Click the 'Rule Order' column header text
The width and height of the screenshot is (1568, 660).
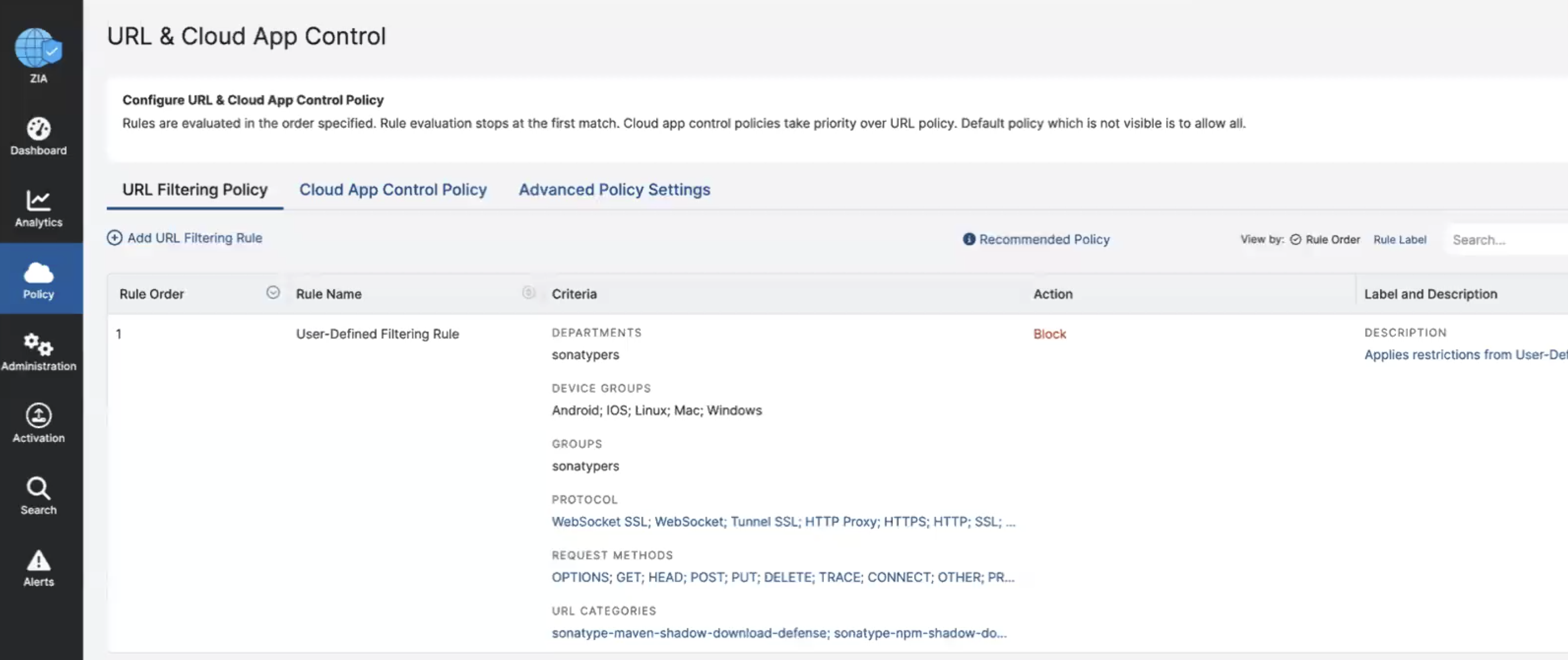tap(152, 294)
